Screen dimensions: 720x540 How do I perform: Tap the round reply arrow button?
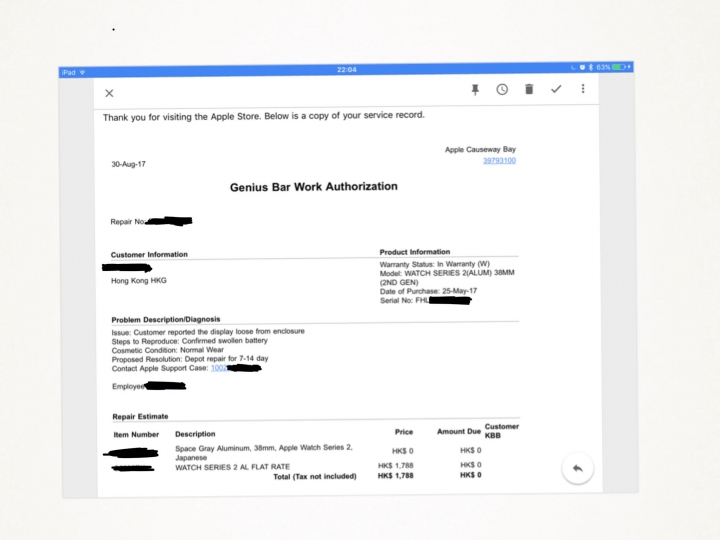point(578,468)
